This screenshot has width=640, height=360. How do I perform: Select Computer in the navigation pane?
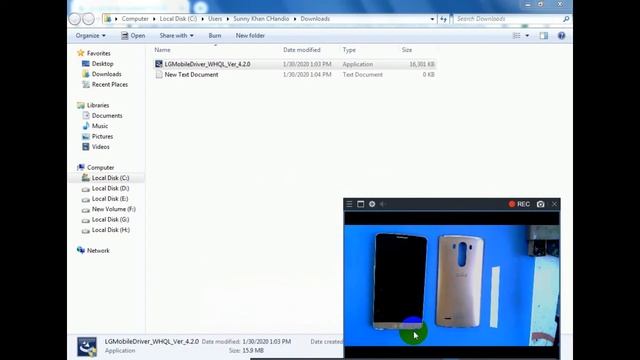(100, 168)
